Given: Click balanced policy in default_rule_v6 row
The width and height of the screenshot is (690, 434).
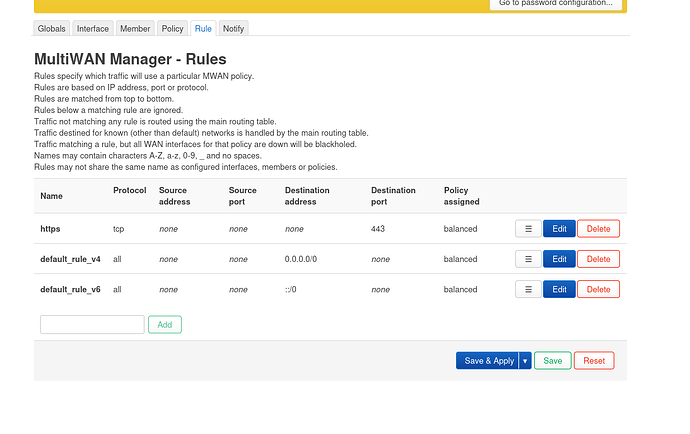Looking at the screenshot, I should pos(461,290).
